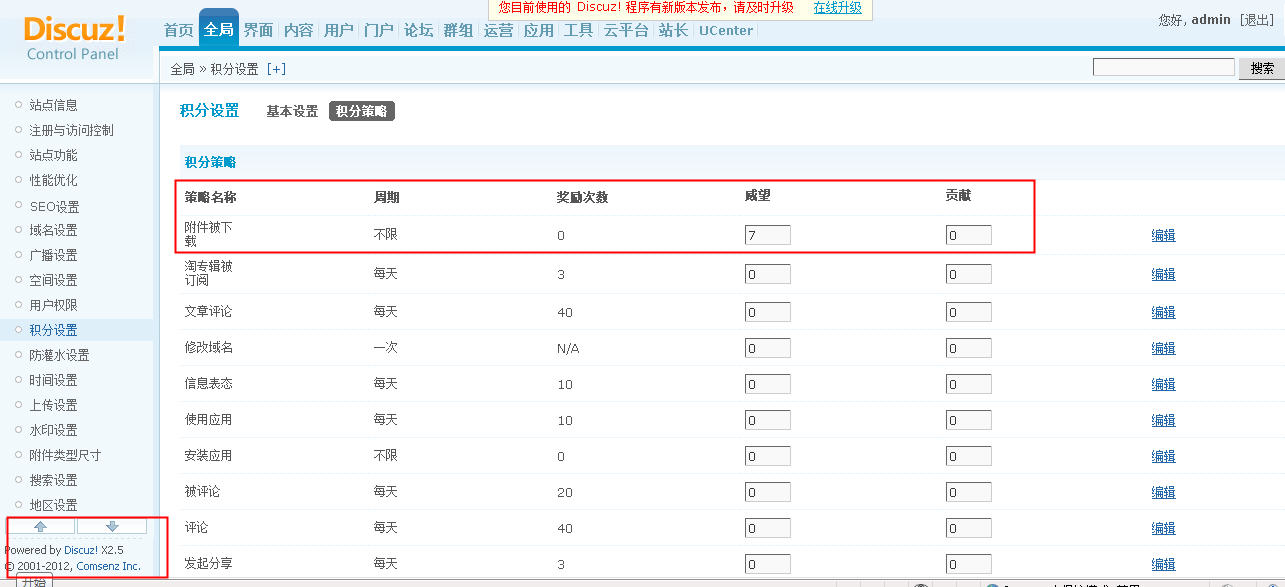The image size is (1285, 587).
Task: Click the 威望 field for 修改域名 row
Action: (x=768, y=348)
